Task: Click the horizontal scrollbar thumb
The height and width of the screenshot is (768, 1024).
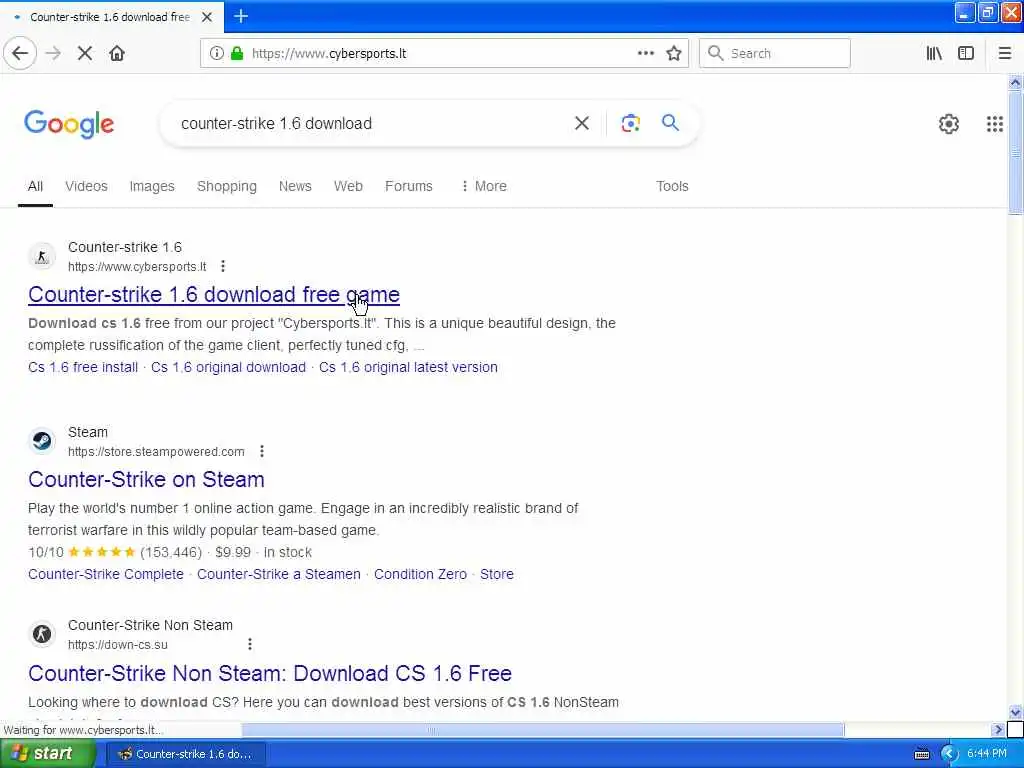Action: click(543, 729)
